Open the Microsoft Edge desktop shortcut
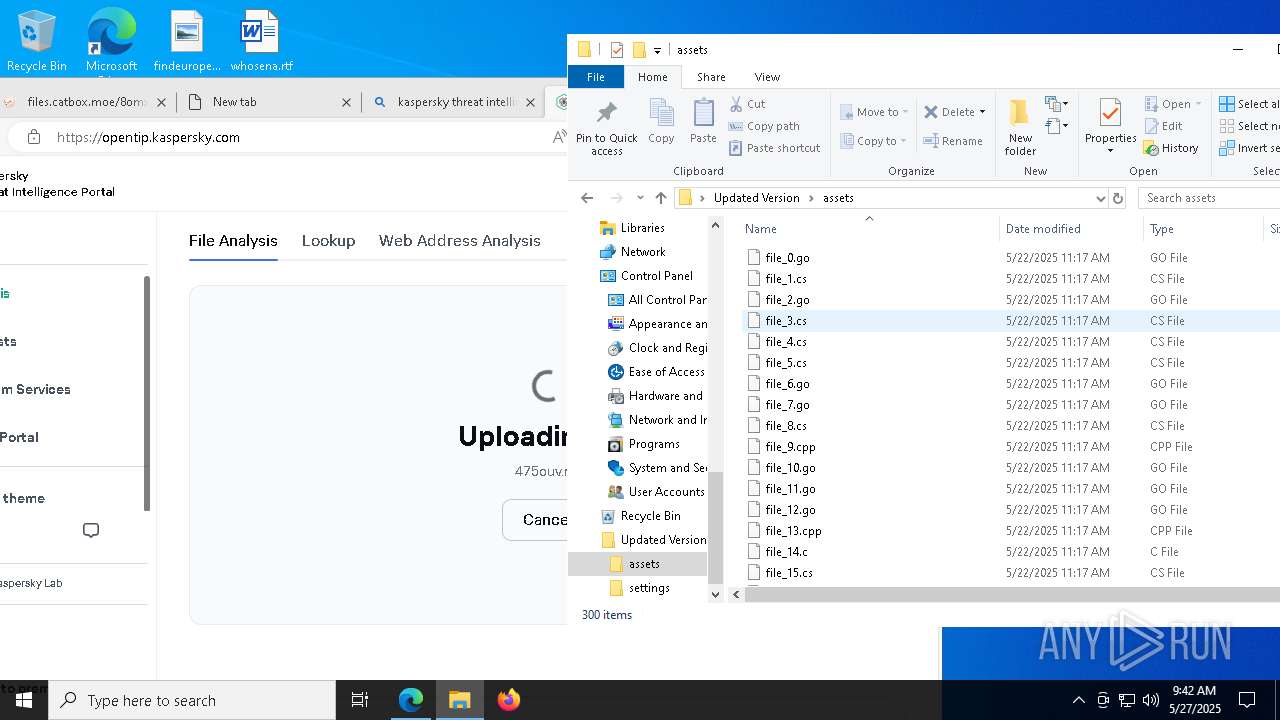Image resolution: width=1280 pixels, height=720 pixels. pyautogui.click(x=111, y=40)
